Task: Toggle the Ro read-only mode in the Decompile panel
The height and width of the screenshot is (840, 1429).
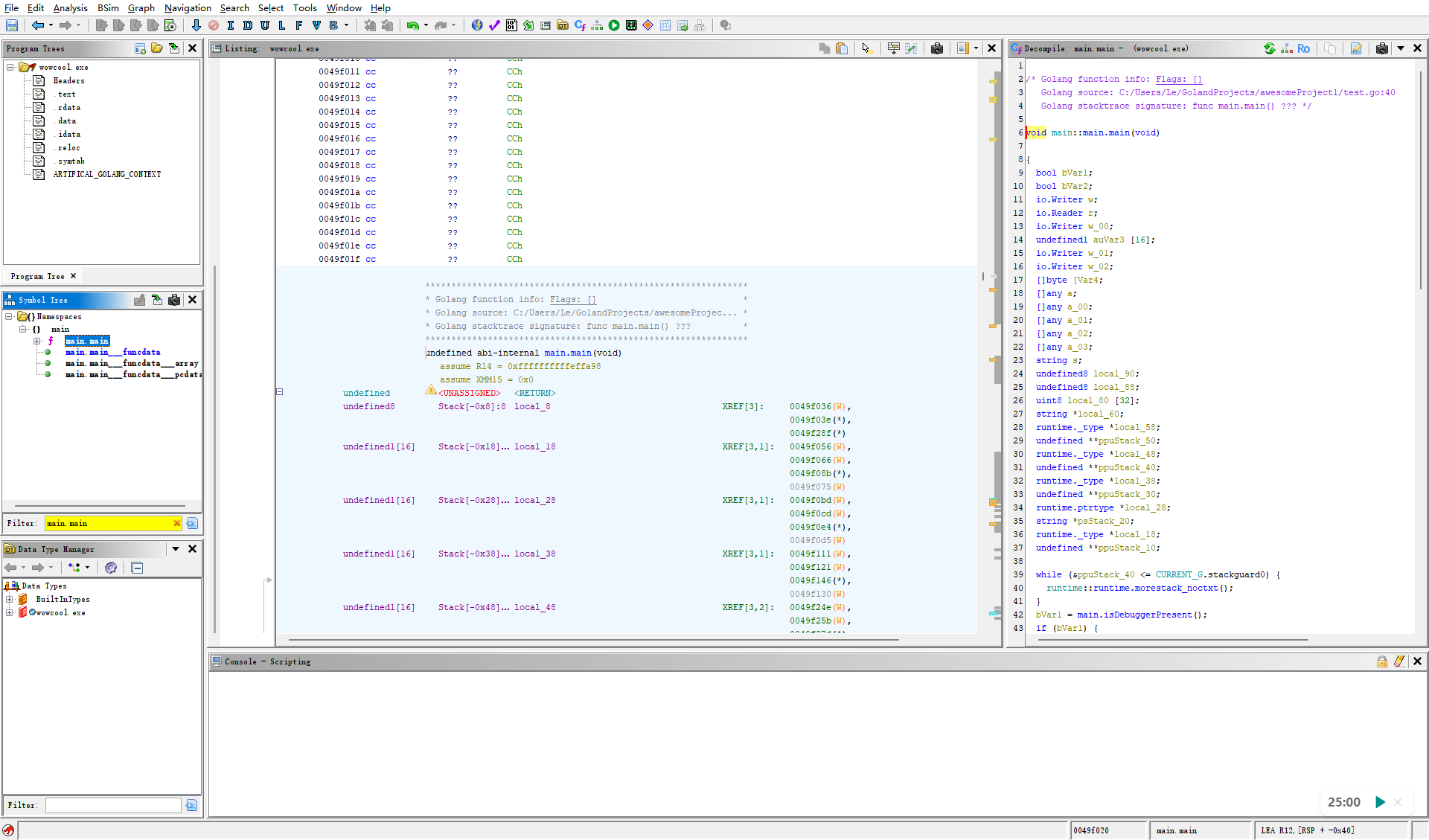Action: [1303, 48]
